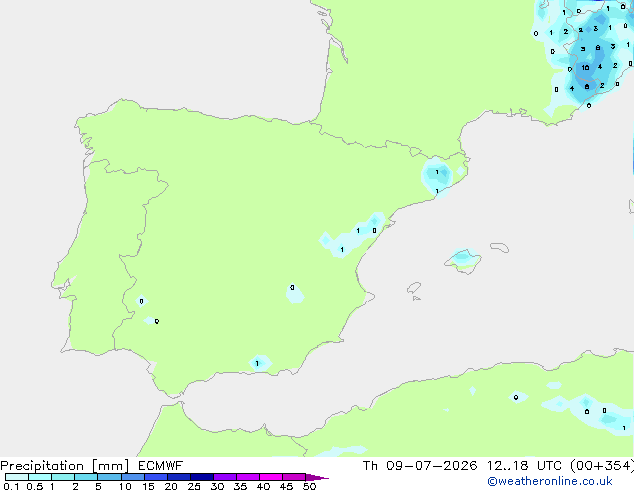This screenshot has width=634, height=490.
Task: Click the "10" value on the map
Action: (585, 68)
